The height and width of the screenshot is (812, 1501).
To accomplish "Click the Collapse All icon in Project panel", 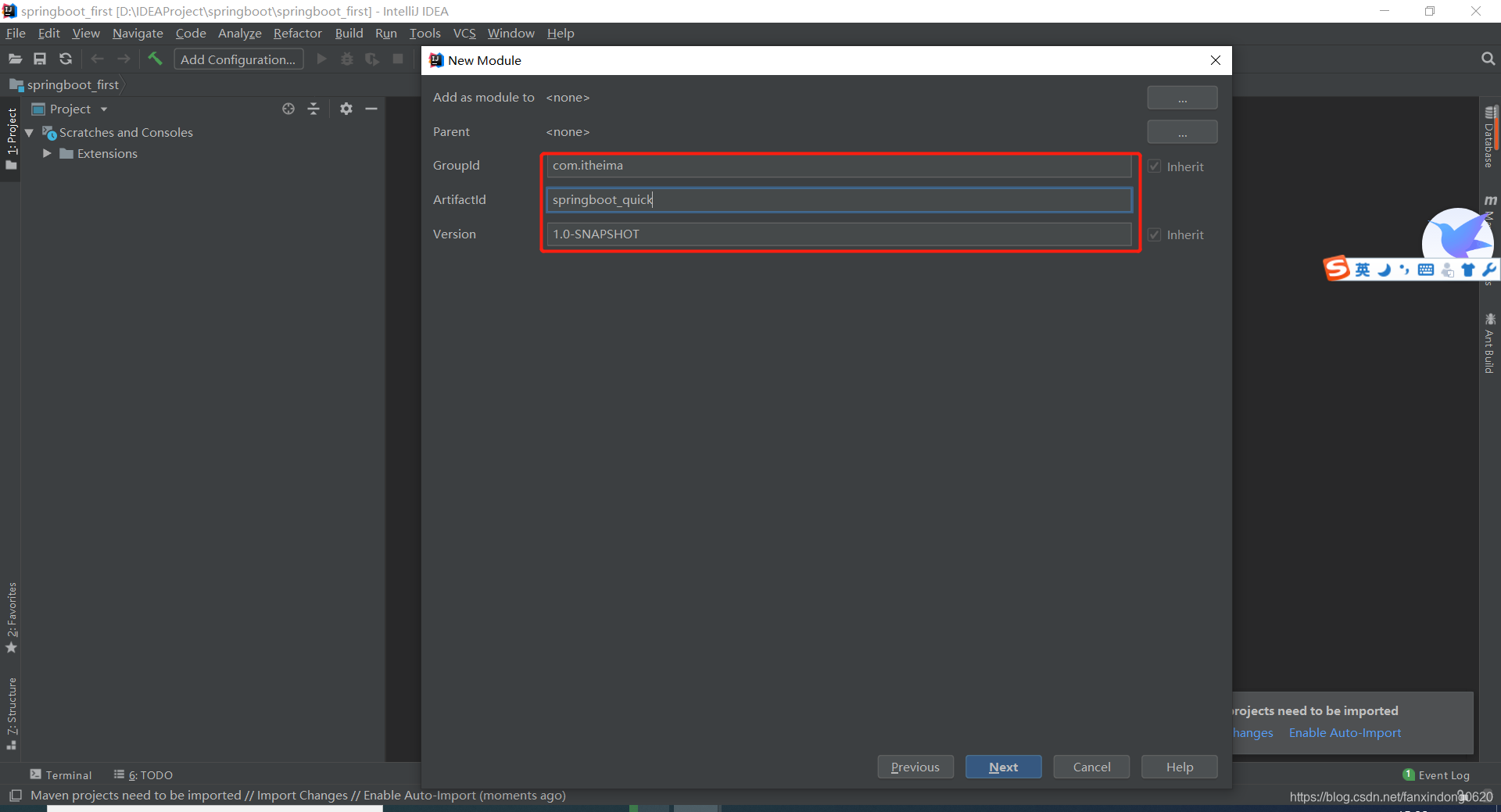I will (x=313, y=109).
